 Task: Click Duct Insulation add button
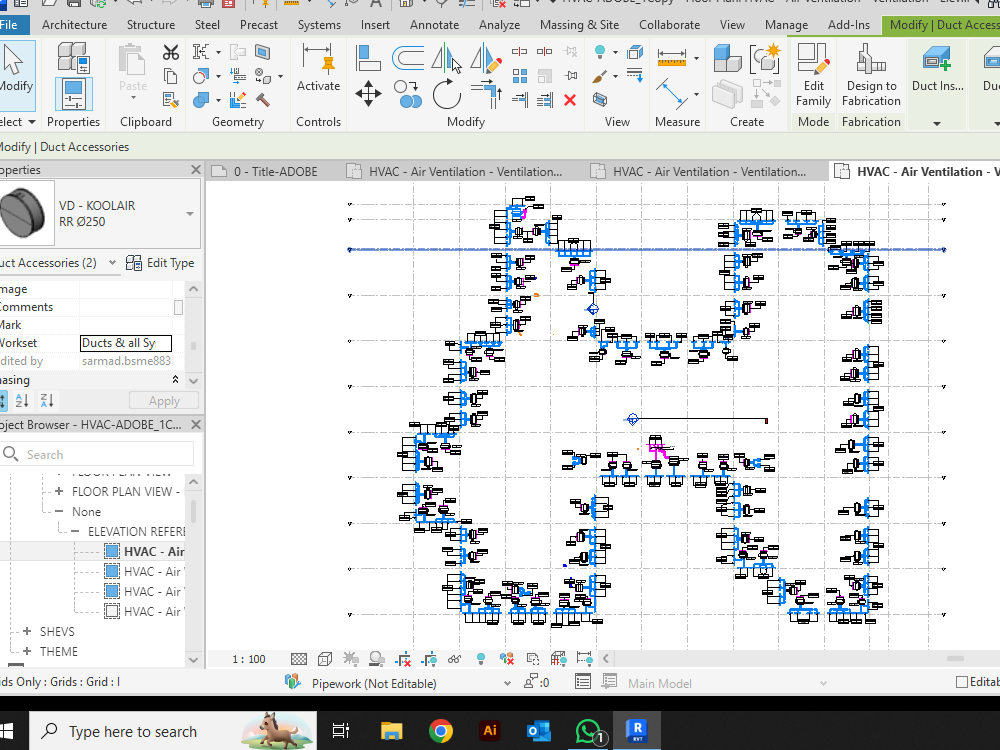[x=938, y=68]
